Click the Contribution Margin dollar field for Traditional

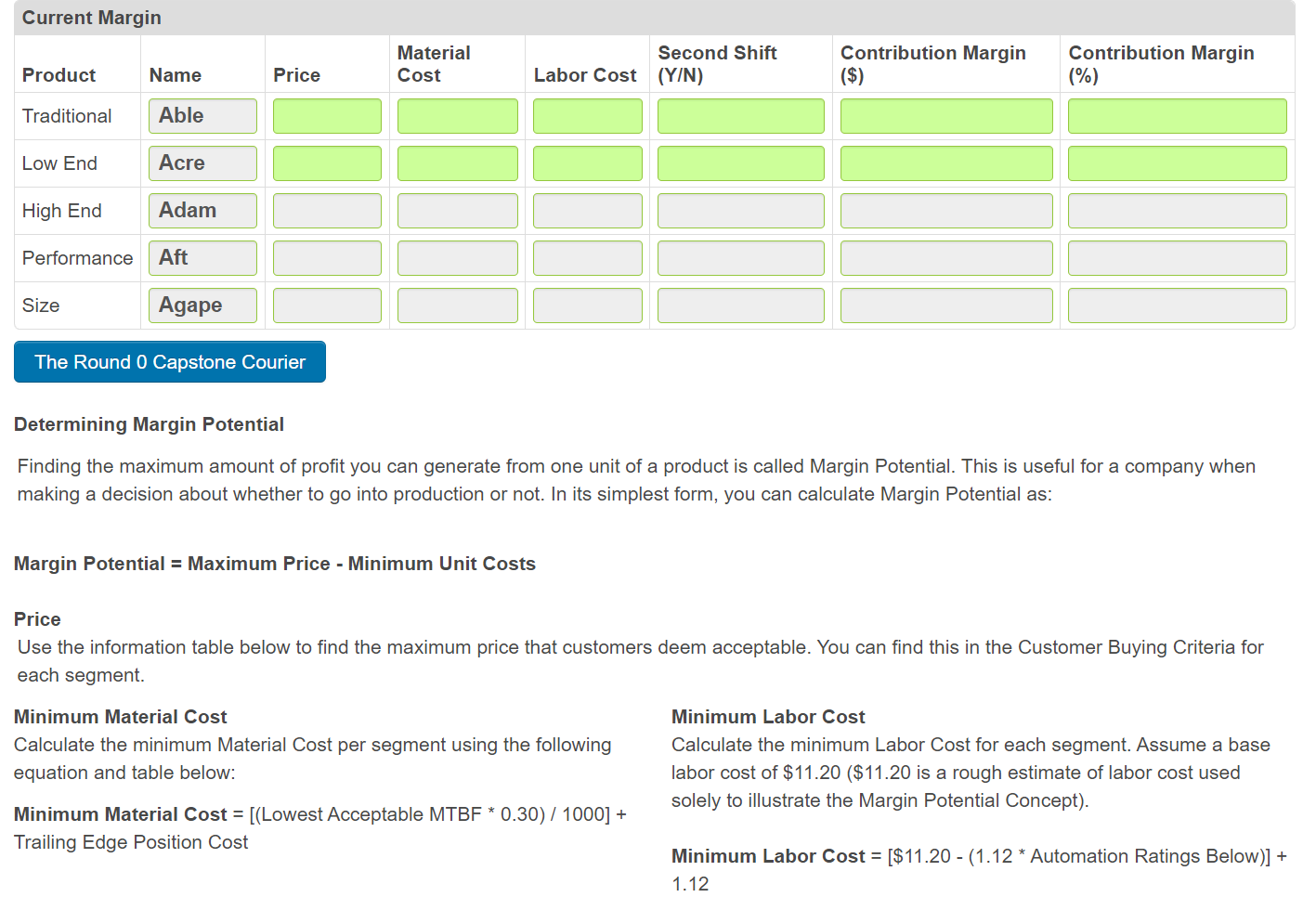945,115
